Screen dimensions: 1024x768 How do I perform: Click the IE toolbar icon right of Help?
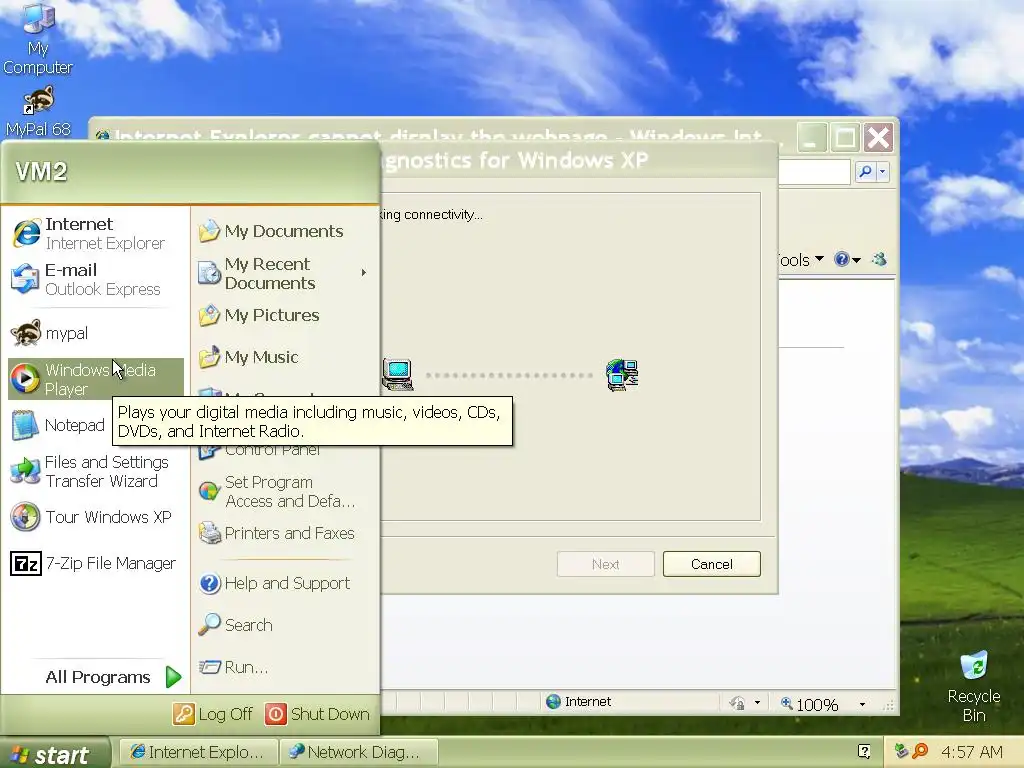click(879, 259)
